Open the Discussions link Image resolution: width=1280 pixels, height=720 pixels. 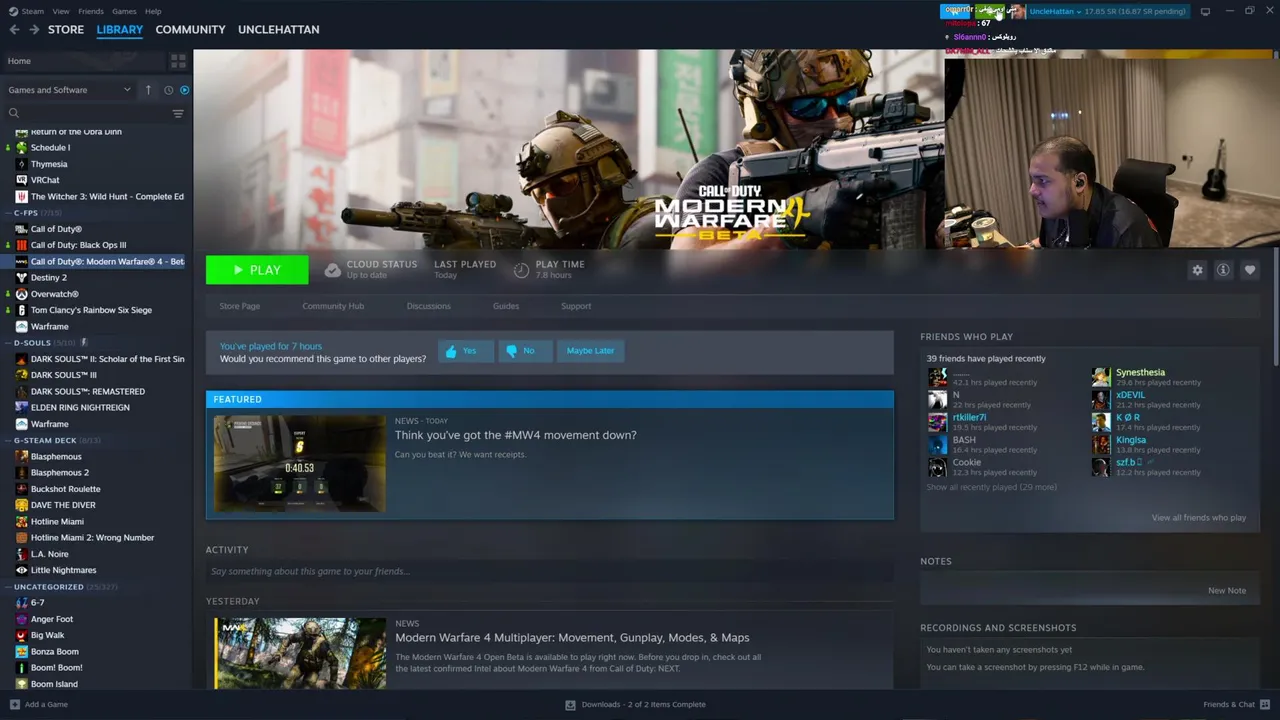[x=429, y=306]
